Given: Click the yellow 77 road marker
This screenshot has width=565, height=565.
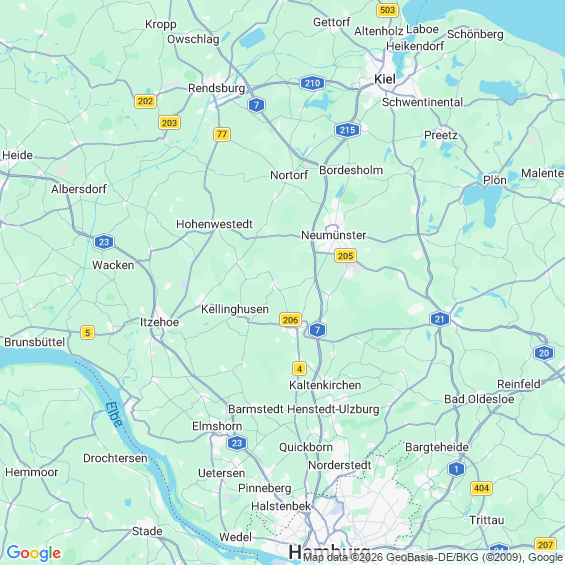Looking at the screenshot, I should click(x=222, y=134).
